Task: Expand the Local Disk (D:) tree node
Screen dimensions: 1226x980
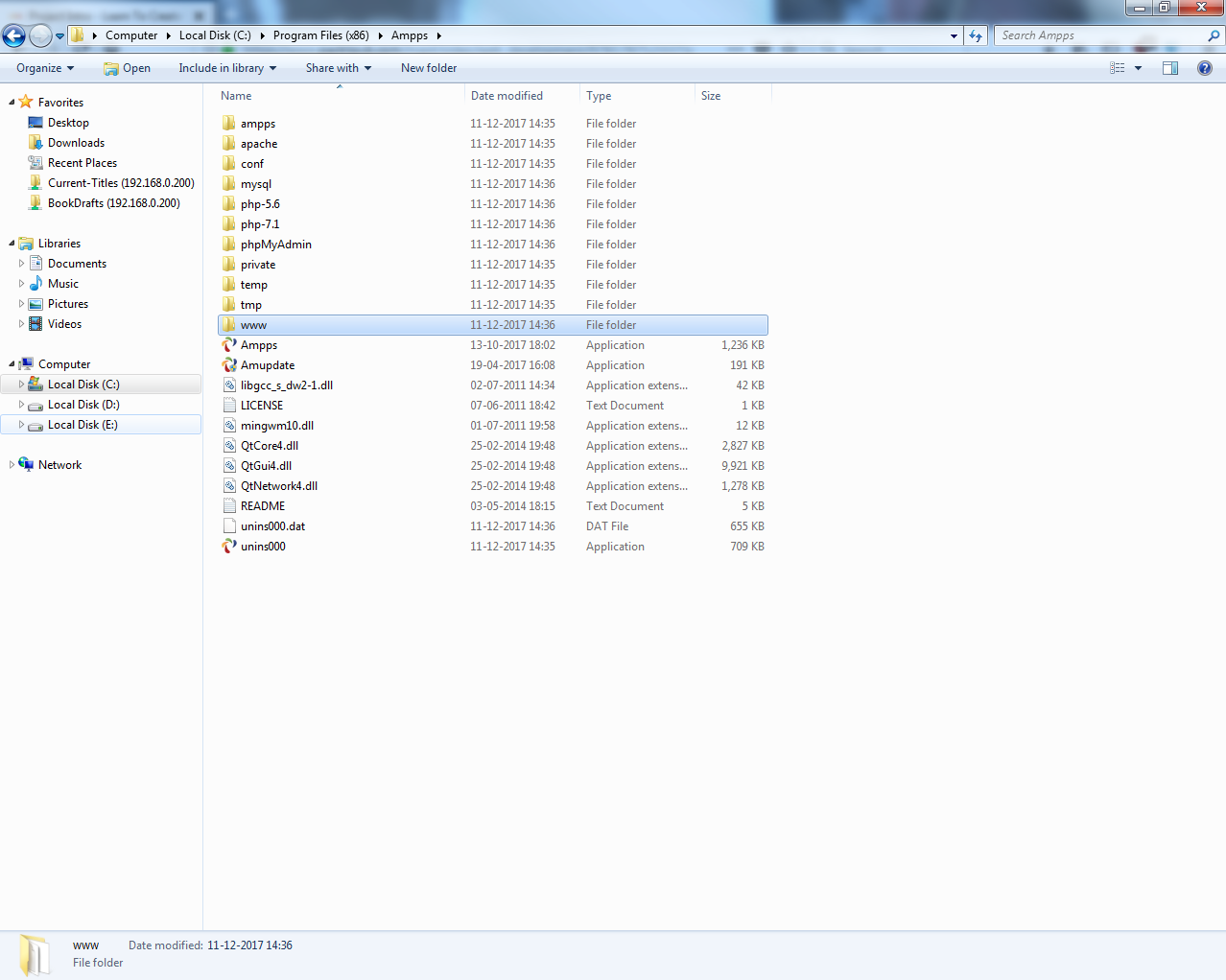Action: tap(21, 405)
